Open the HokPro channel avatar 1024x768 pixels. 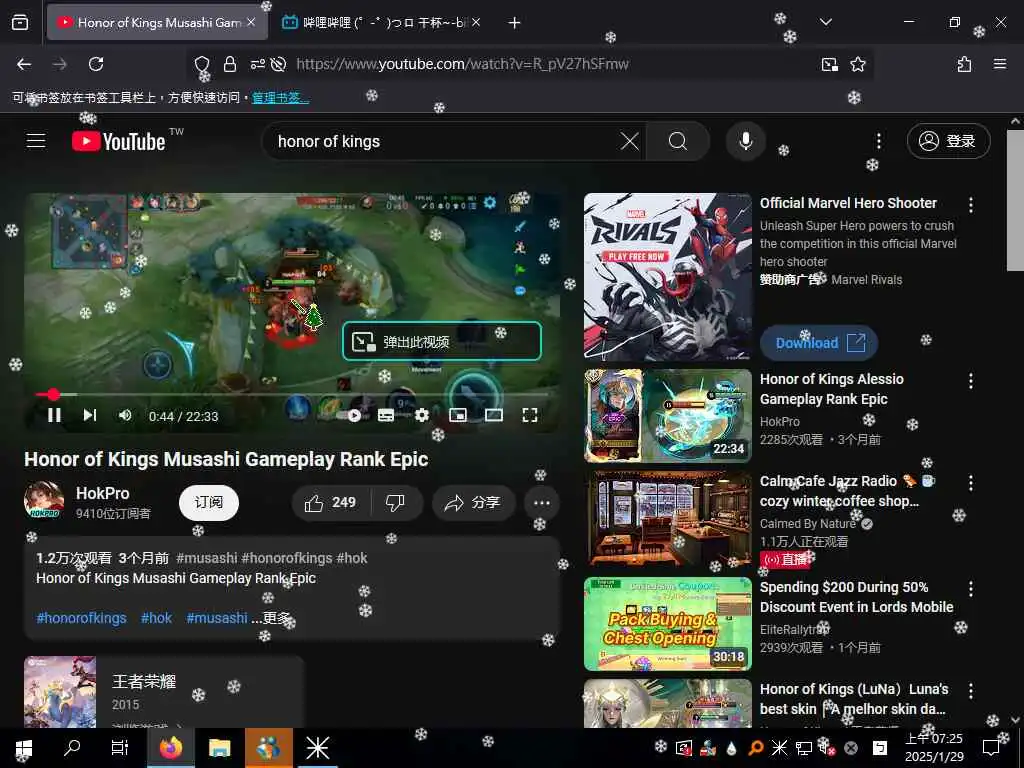[44, 502]
